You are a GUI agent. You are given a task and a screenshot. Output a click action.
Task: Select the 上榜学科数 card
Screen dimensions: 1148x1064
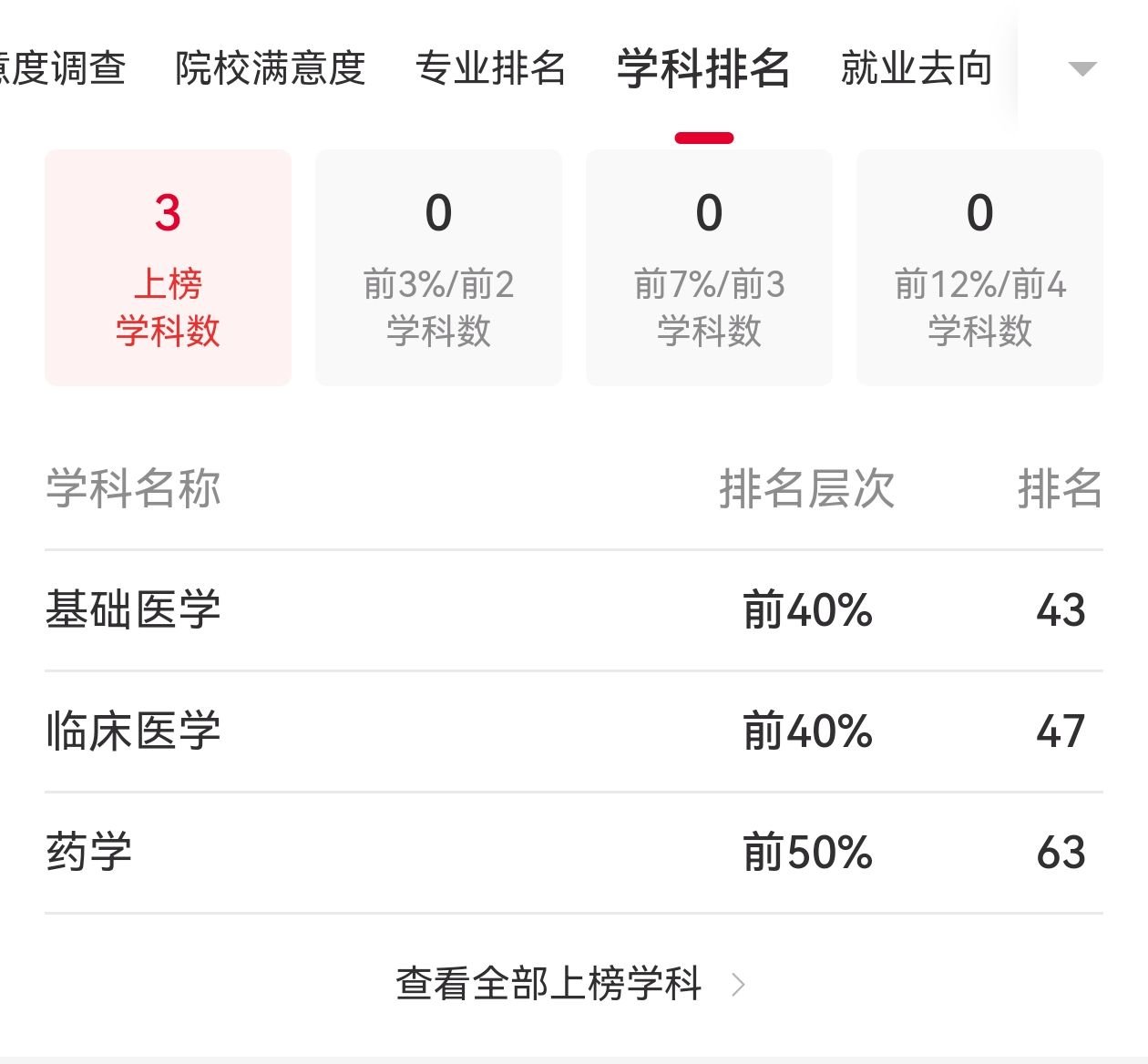168,268
